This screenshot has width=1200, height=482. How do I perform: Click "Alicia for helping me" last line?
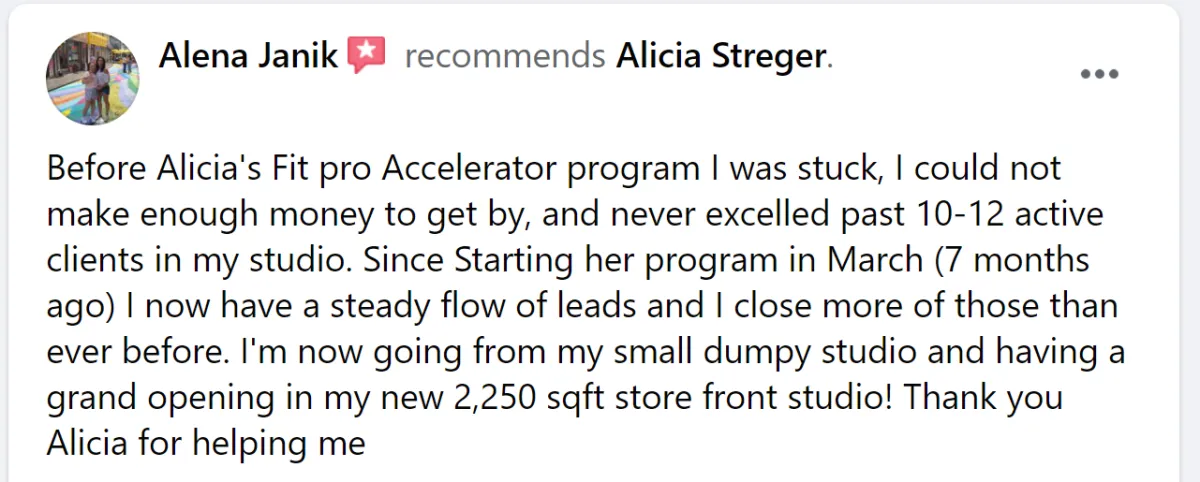click(206, 444)
